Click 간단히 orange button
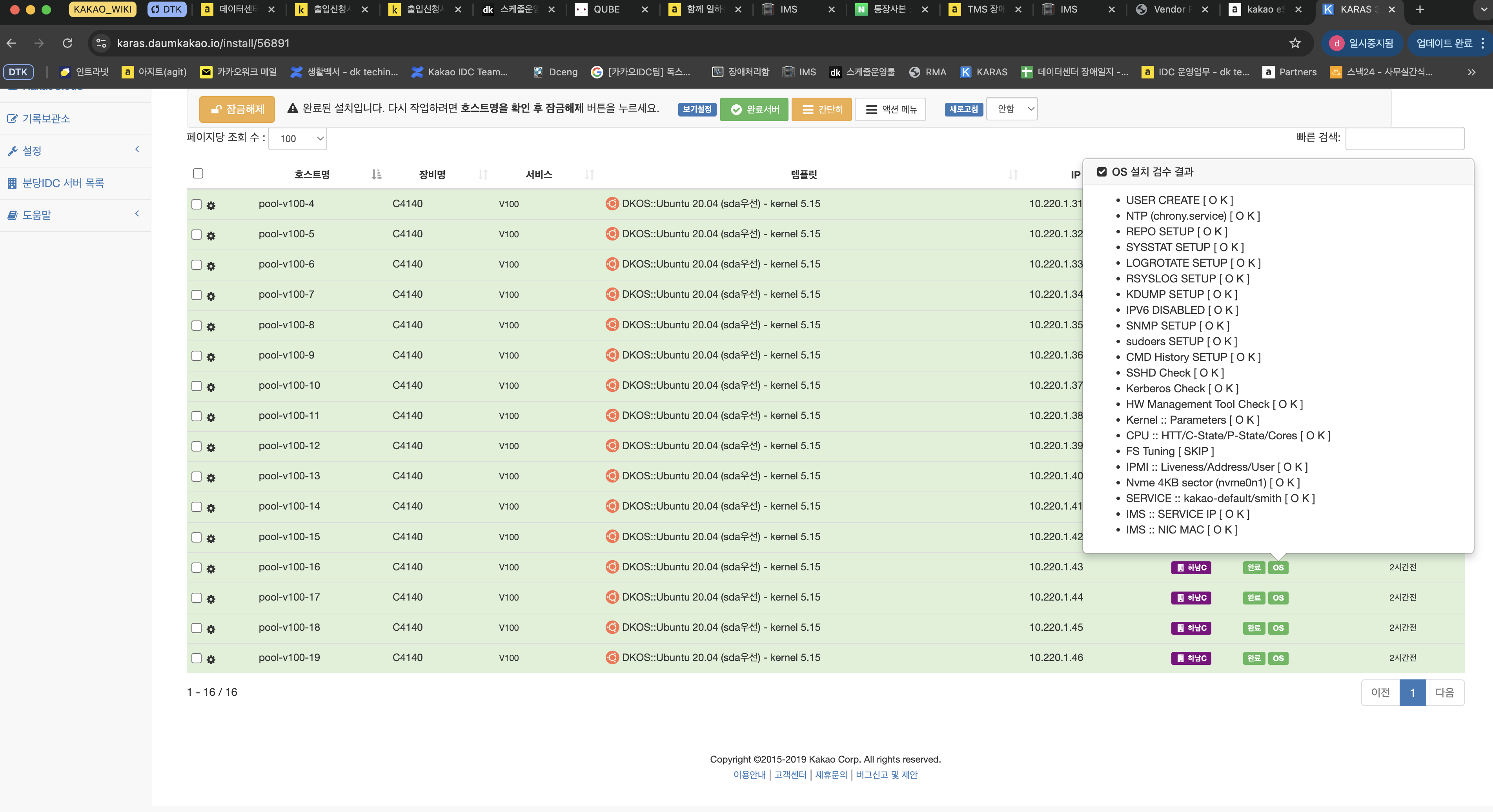Image resolution: width=1493 pixels, height=812 pixels. click(x=822, y=109)
